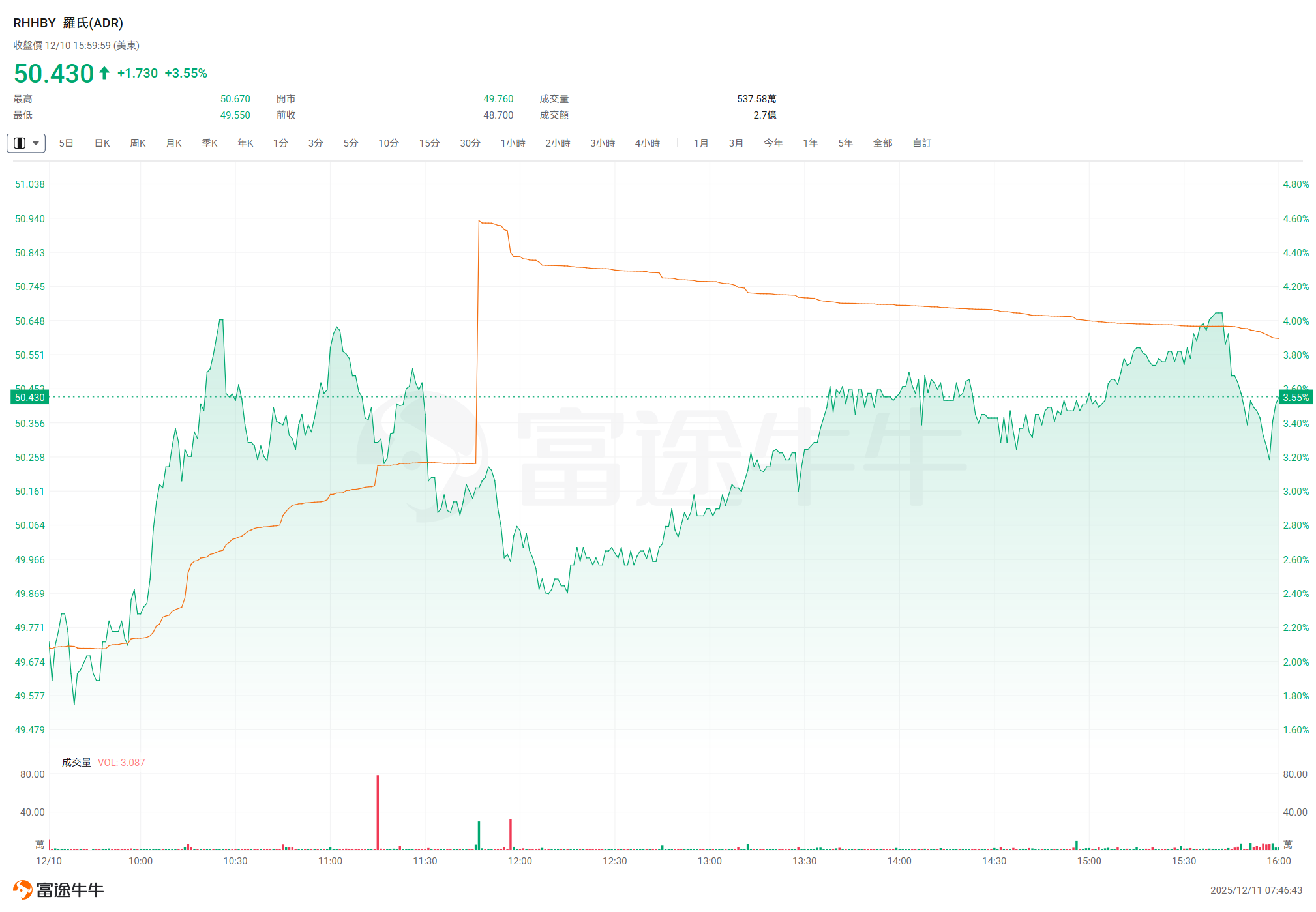Screen dimensions: 1316x912
Task: Open the 自訂 custom range option
Action: [x=921, y=143]
